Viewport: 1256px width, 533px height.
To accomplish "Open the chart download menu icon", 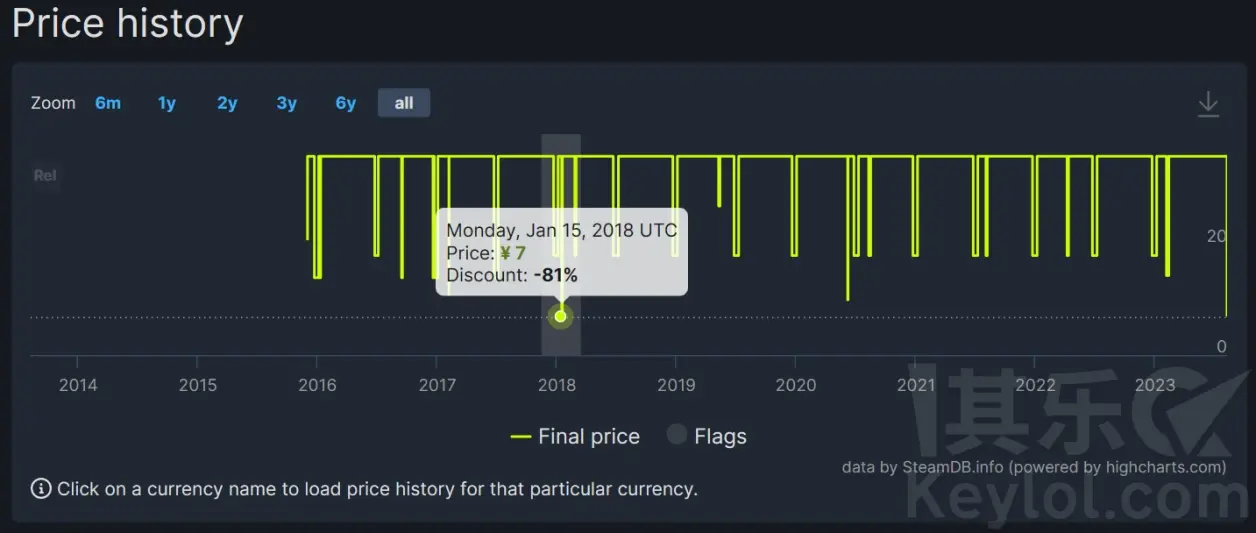I will (1208, 104).
